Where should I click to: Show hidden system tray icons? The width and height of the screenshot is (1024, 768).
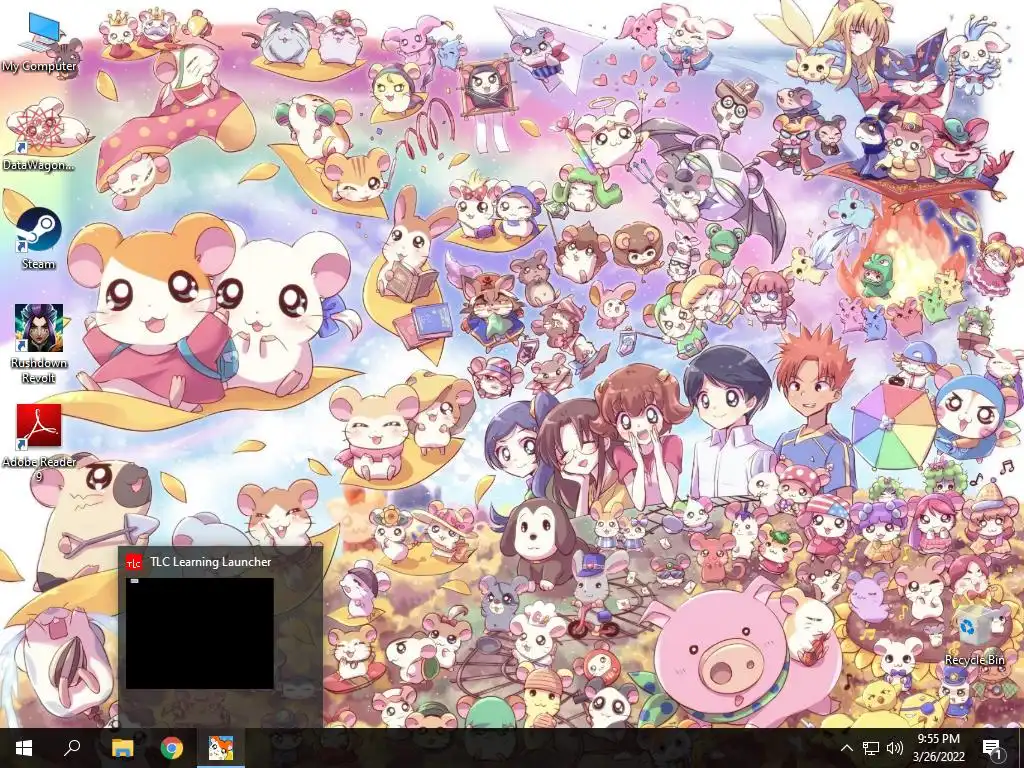click(846, 748)
